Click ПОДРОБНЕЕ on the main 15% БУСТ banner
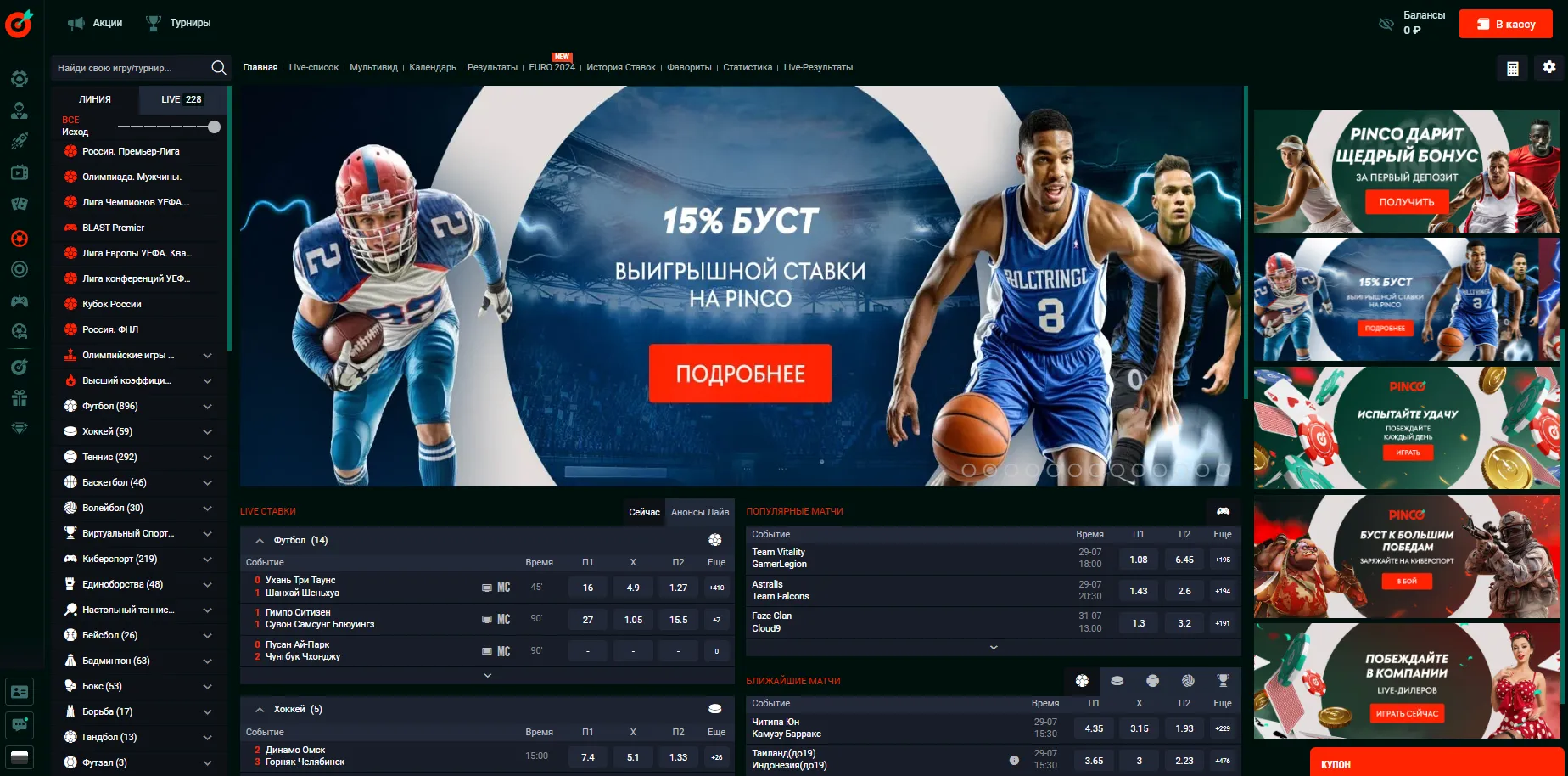Viewport: 1568px width, 776px height. pyautogui.click(x=739, y=374)
